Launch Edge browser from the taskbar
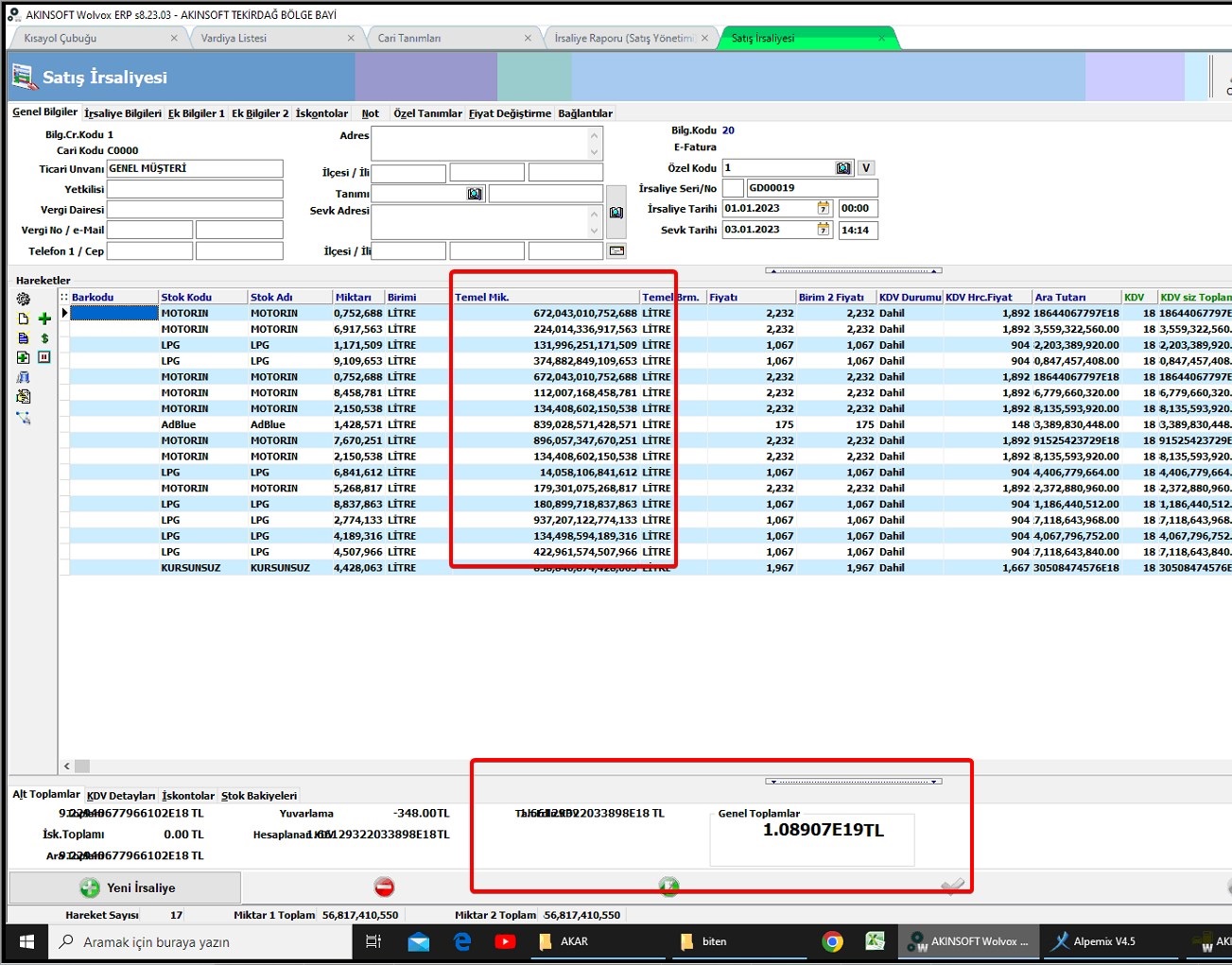 (462, 941)
